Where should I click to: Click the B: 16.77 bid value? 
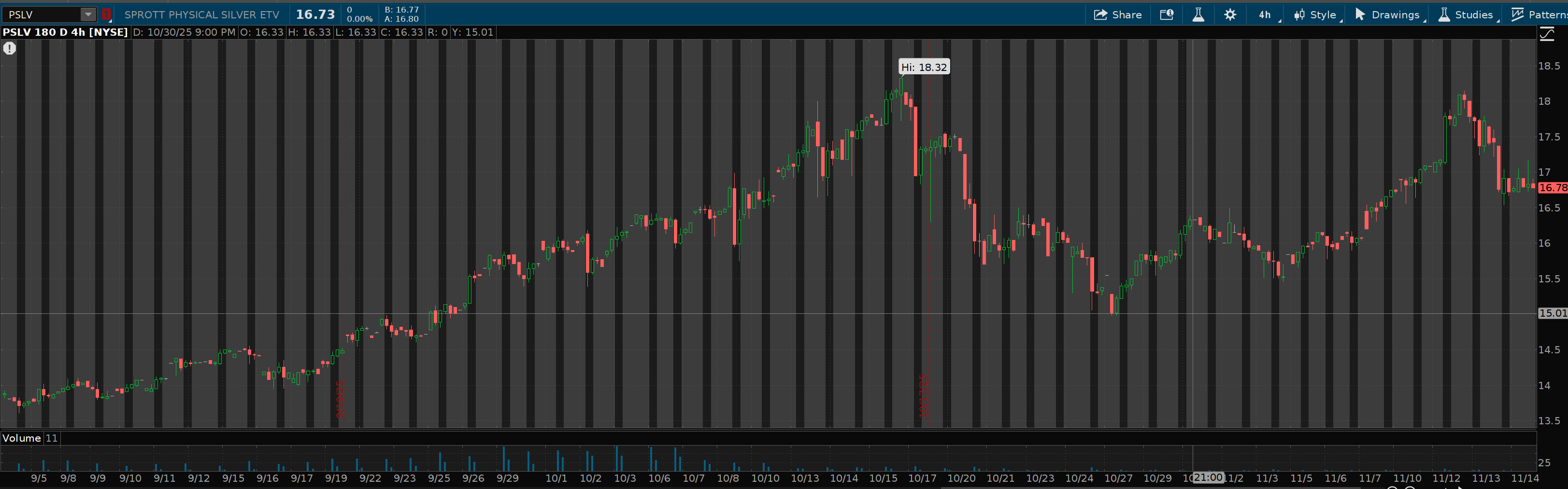(x=402, y=10)
